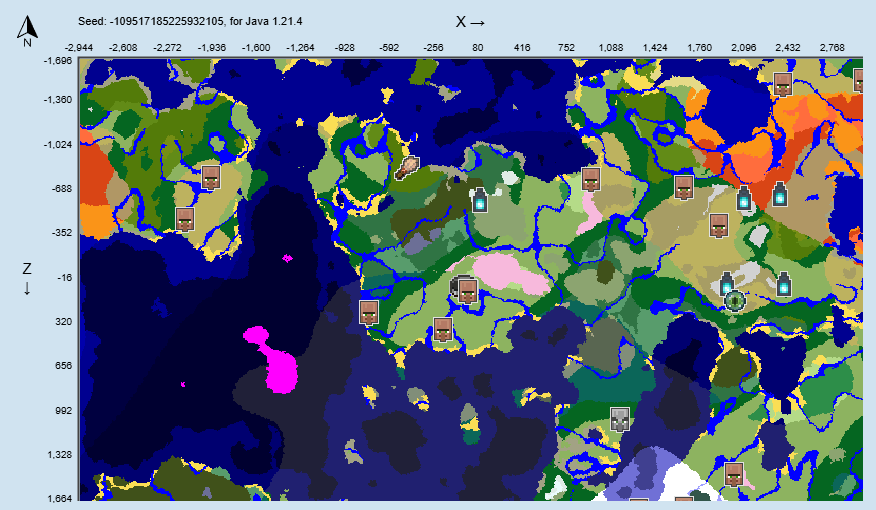Click the X axis arrow label
Screen dimensions: 876x510
(471, 21)
